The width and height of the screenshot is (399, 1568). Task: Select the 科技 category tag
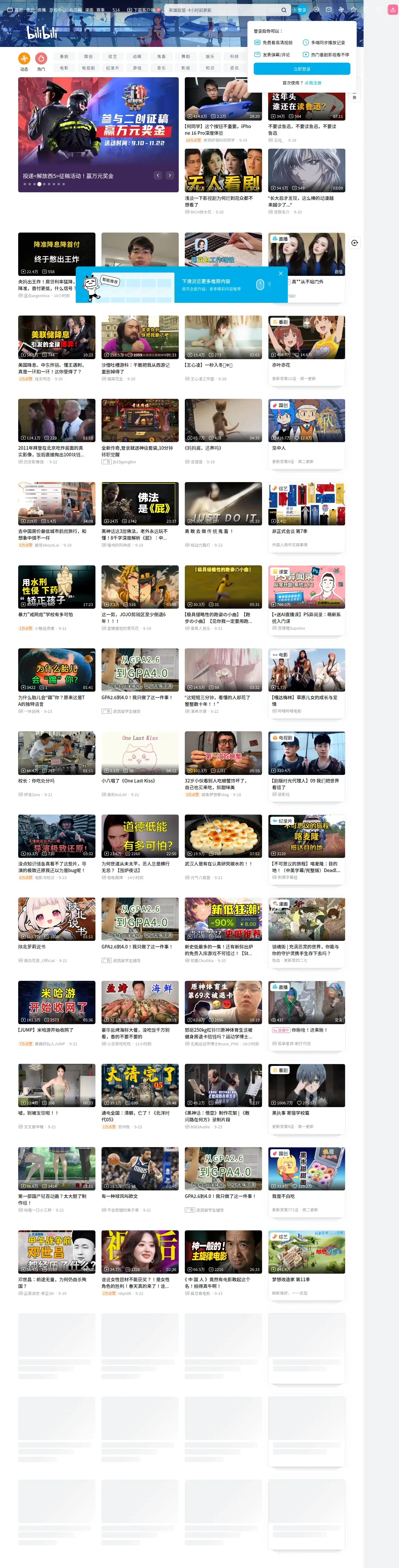[234, 57]
